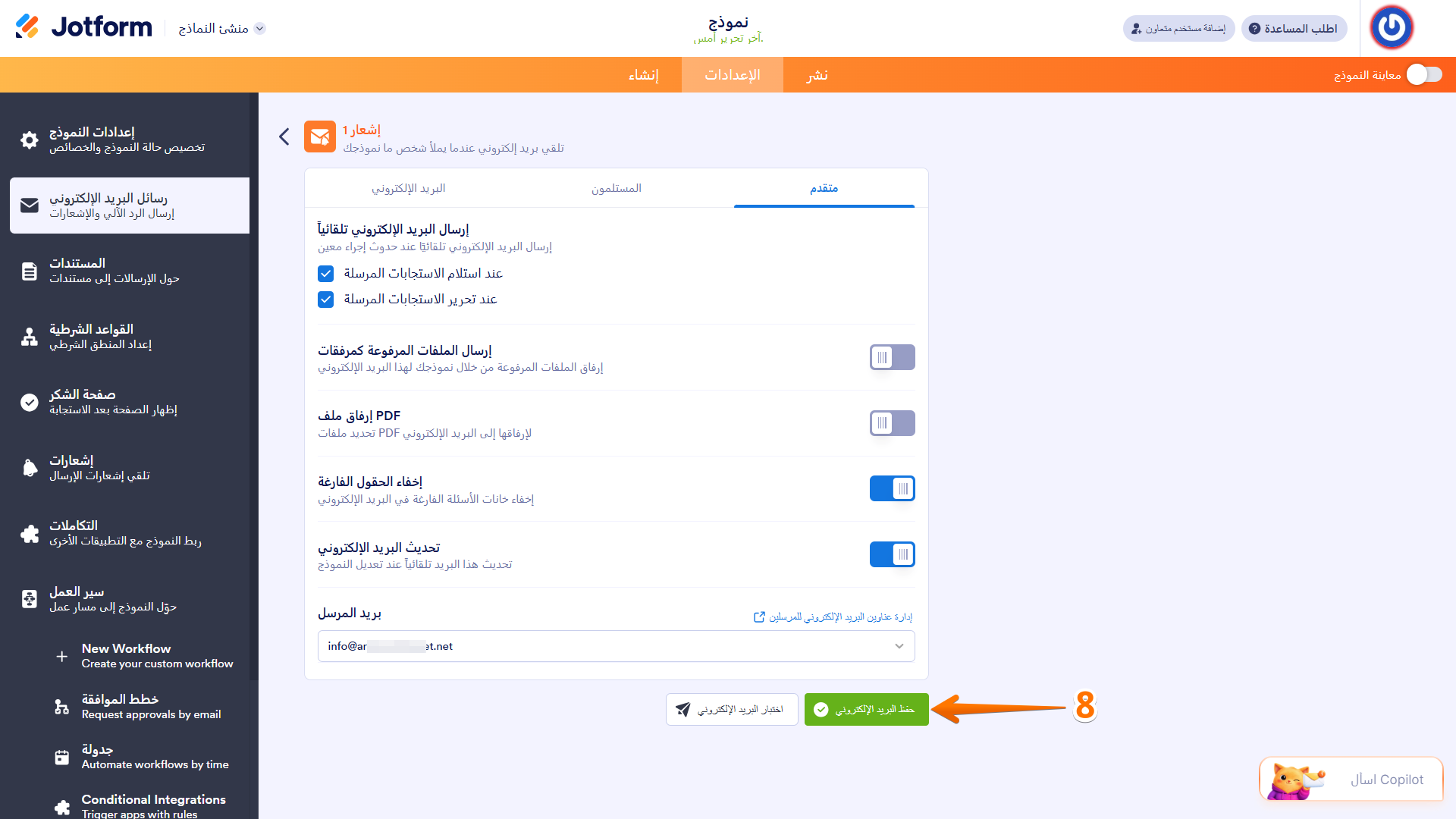Click the Copilot cat mascot icon
The width and height of the screenshot is (1456, 819).
pos(1295,780)
